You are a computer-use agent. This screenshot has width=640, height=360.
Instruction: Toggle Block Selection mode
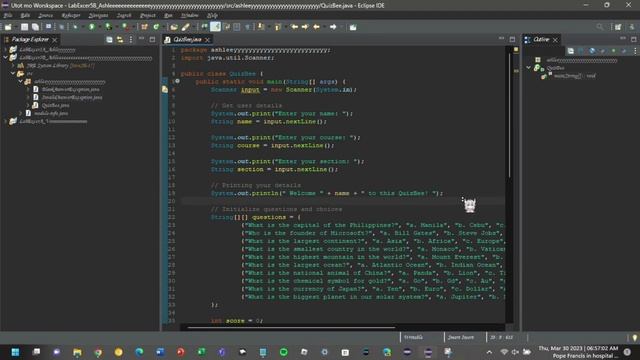coord(237,27)
